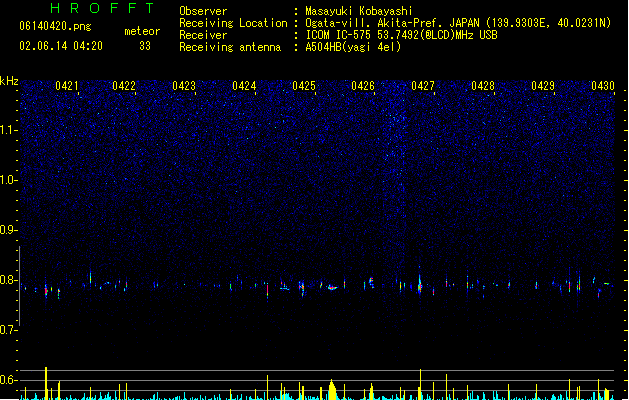629x400 pixels.
Task: Select the filename 06140420.png
Action: point(55,26)
